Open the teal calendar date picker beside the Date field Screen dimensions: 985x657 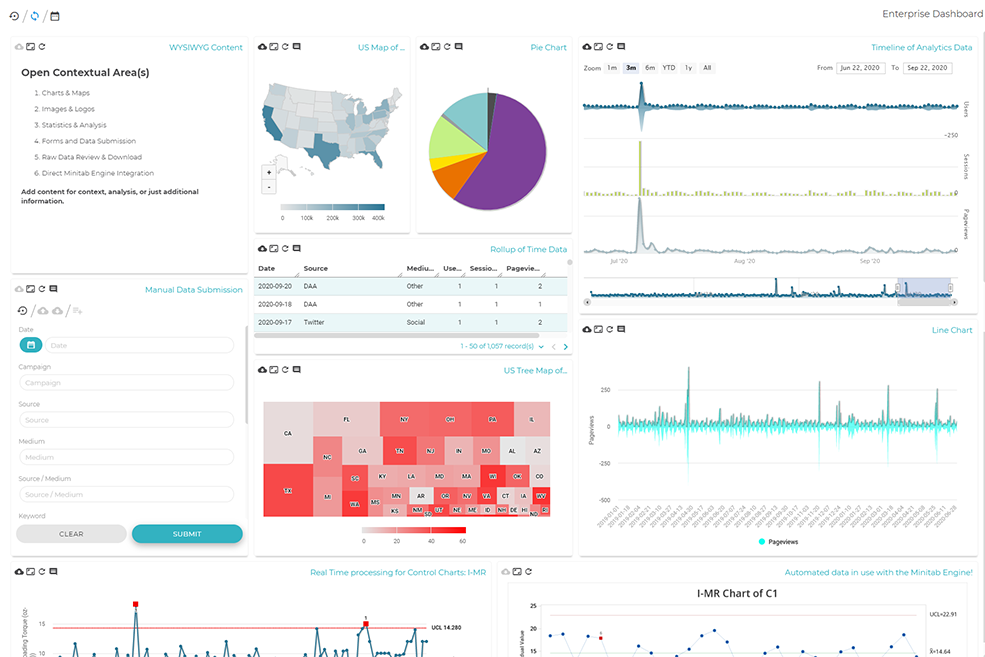click(x=29, y=344)
